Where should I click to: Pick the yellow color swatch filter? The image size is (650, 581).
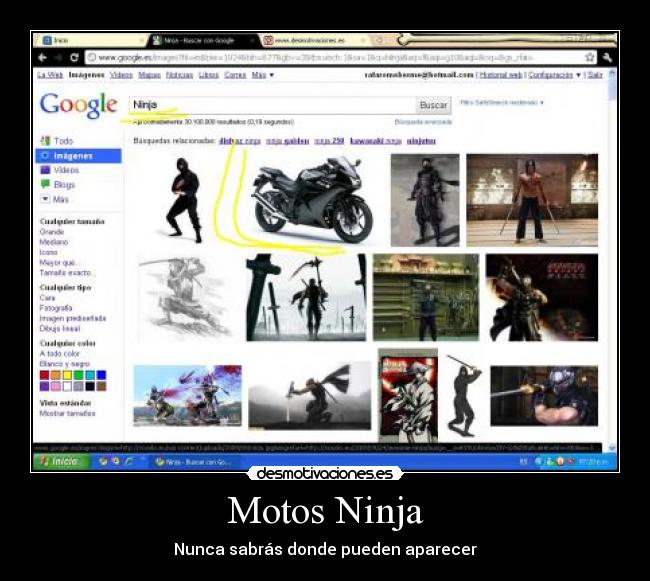67,375
